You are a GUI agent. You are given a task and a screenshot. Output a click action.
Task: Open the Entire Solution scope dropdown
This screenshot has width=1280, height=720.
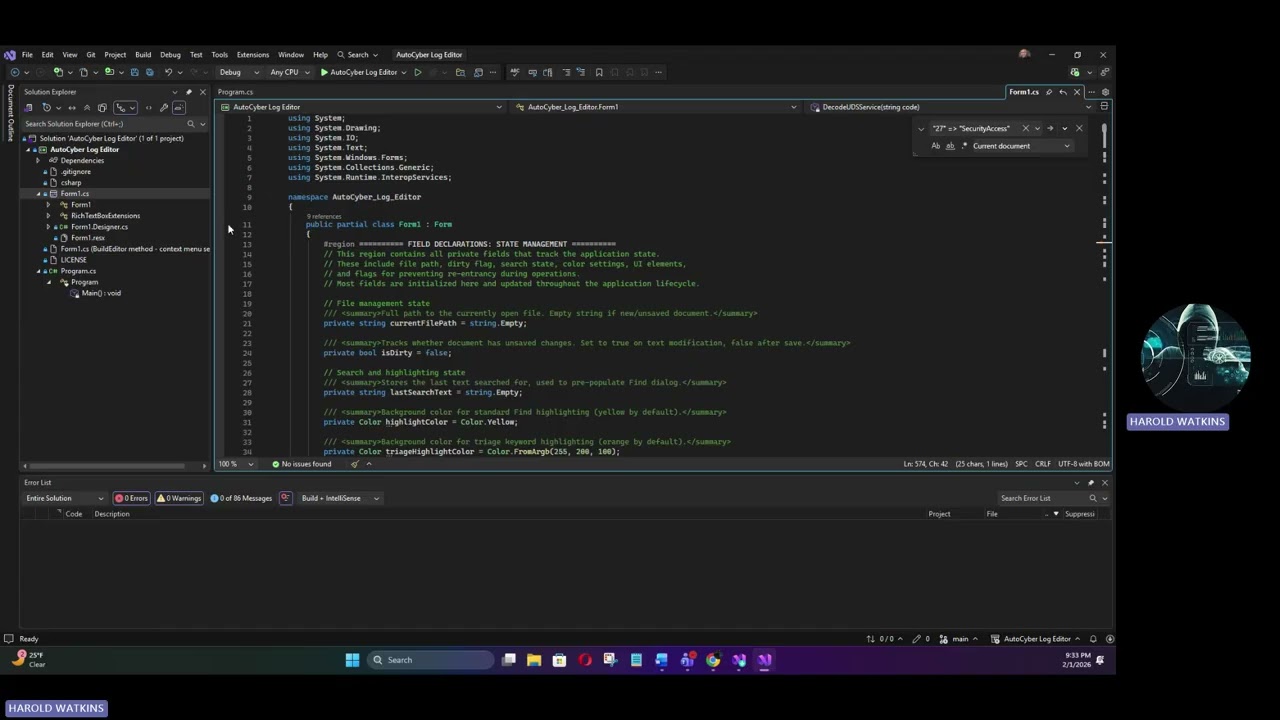click(x=65, y=498)
